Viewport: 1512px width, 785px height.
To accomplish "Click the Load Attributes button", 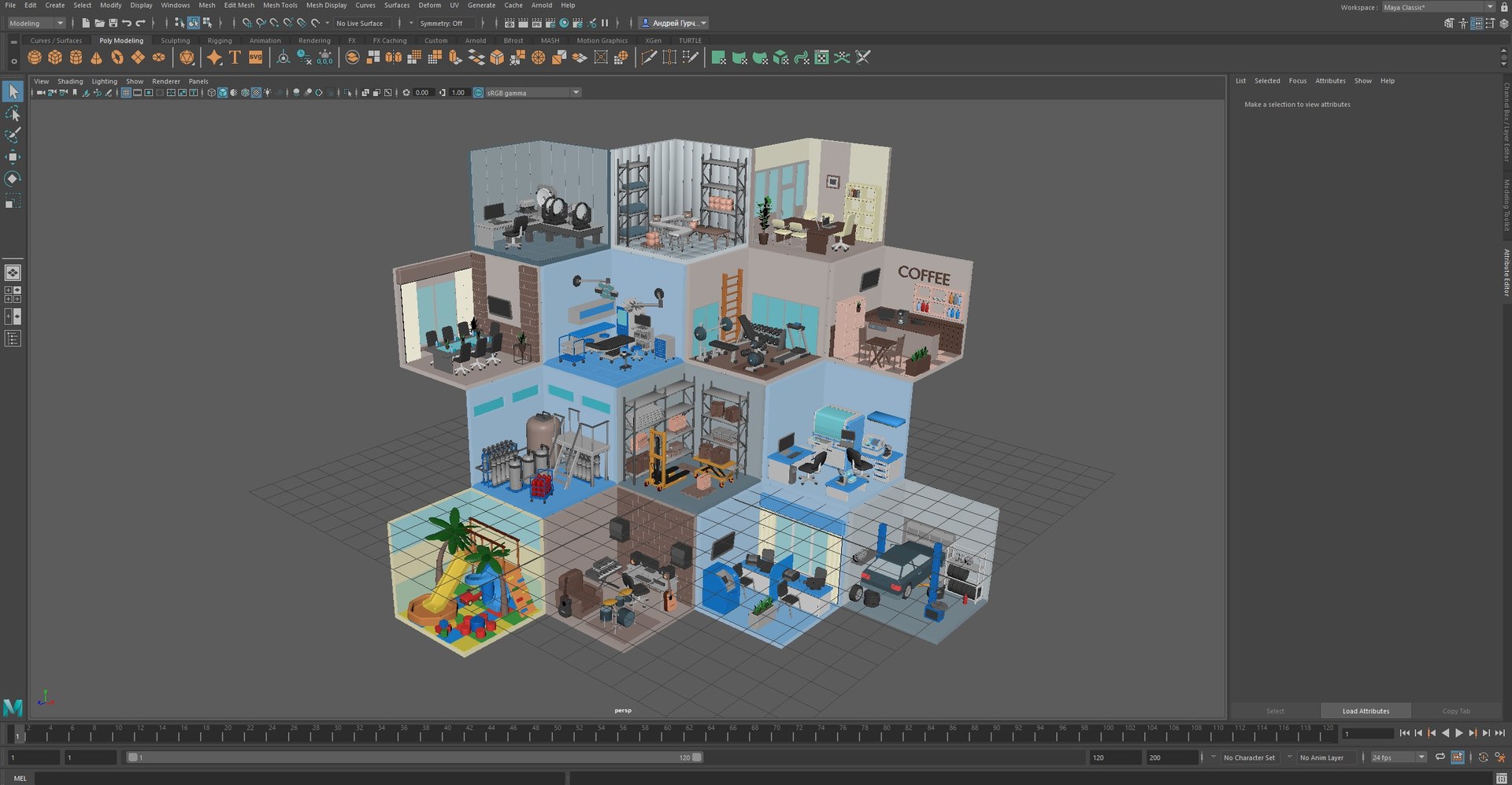I will click(x=1366, y=711).
